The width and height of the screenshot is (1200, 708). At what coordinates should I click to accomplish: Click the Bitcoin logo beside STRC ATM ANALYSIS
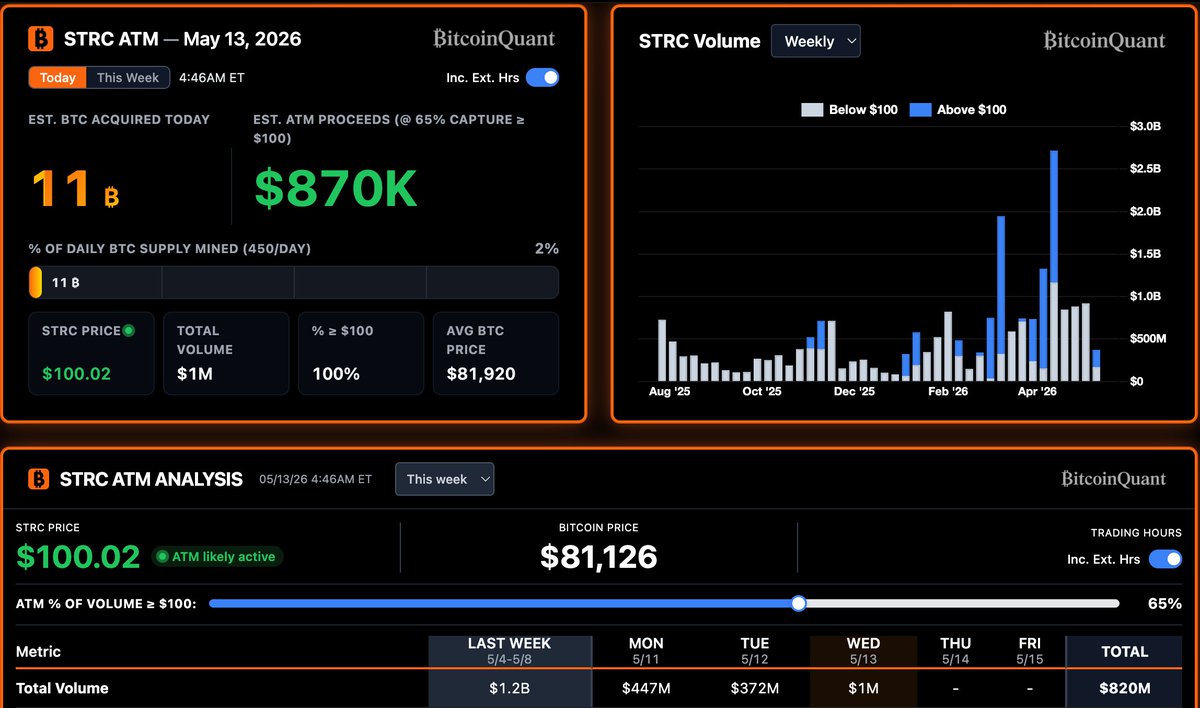tap(38, 479)
